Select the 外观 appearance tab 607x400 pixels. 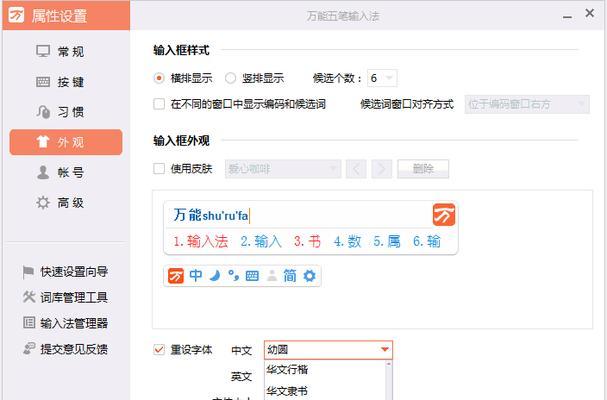[x=66, y=142]
